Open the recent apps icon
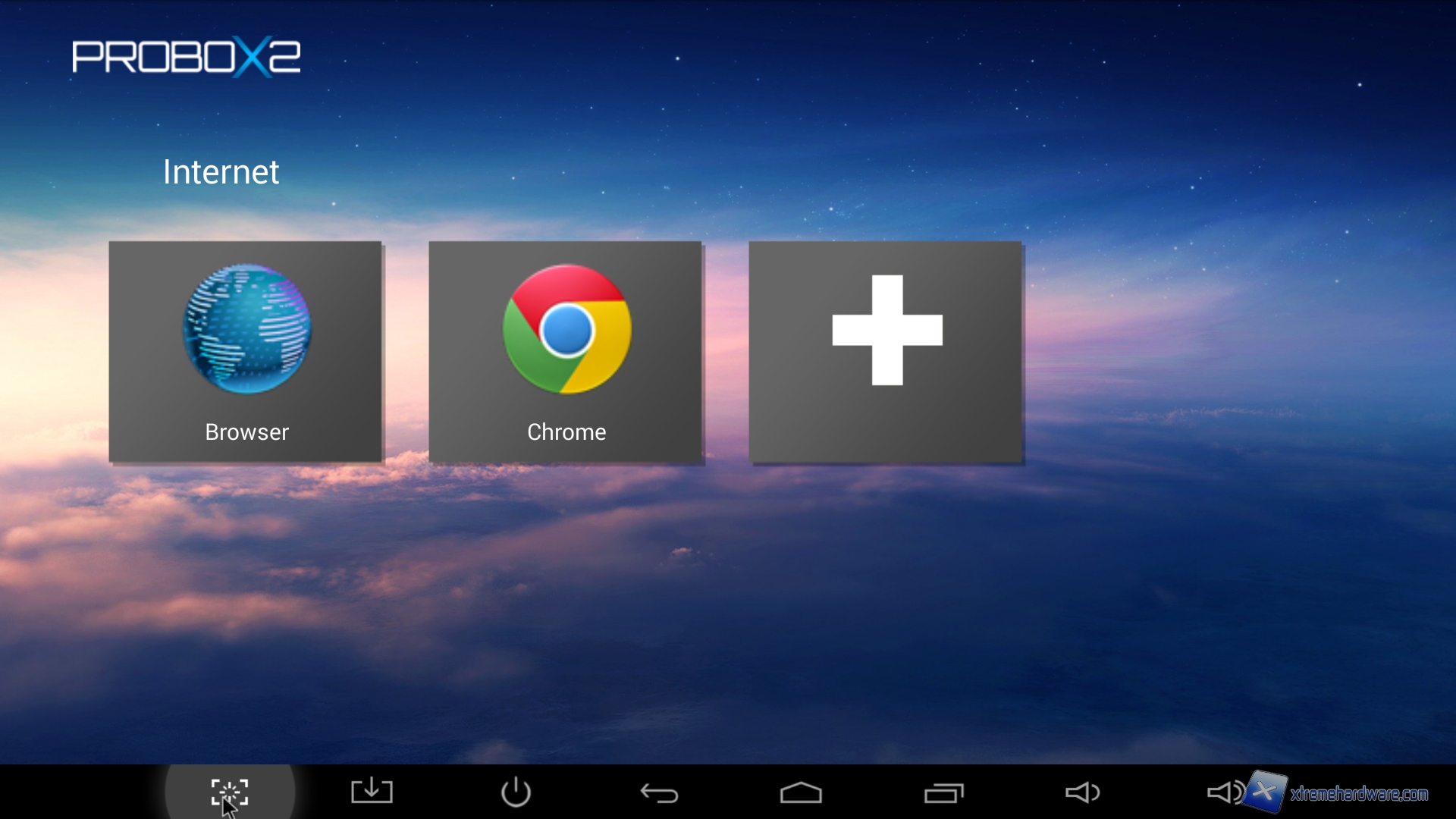 point(943,793)
